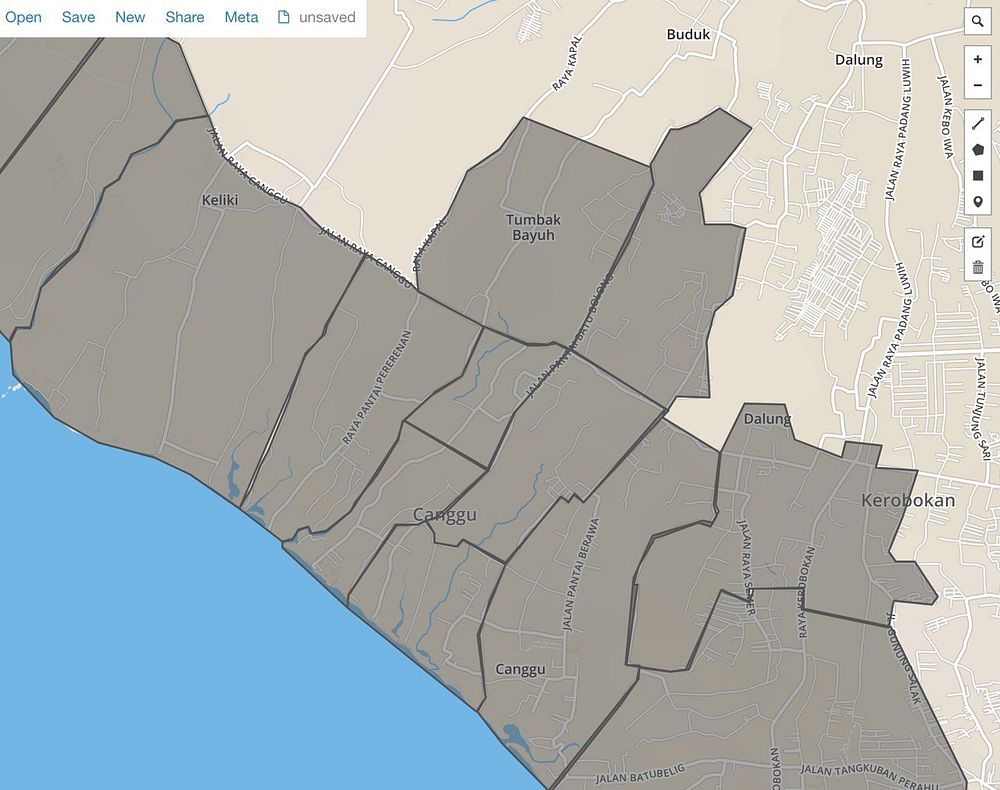Zoom out with the minus button
Screen dimensions: 1000x790
pyautogui.click(x=977, y=85)
